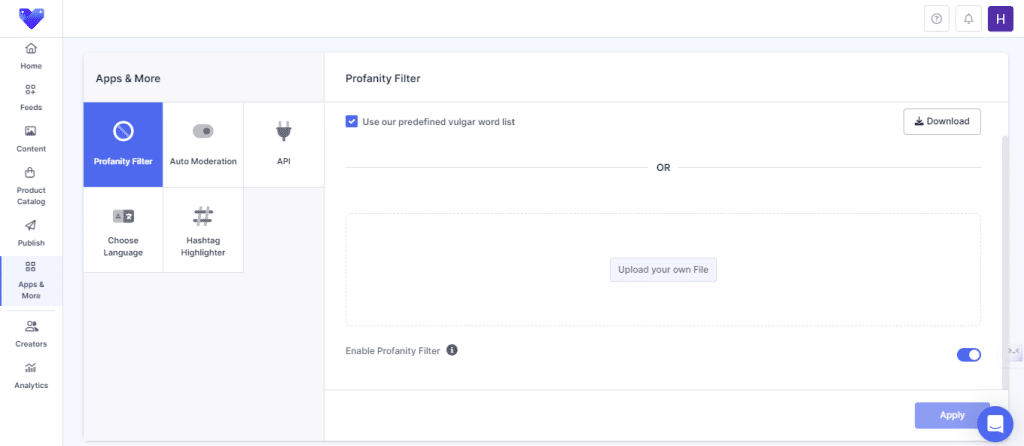Image resolution: width=1024 pixels, height=446 pixels.
Task: Open Analytics in the sidebar
Action: tap(31, 375)
